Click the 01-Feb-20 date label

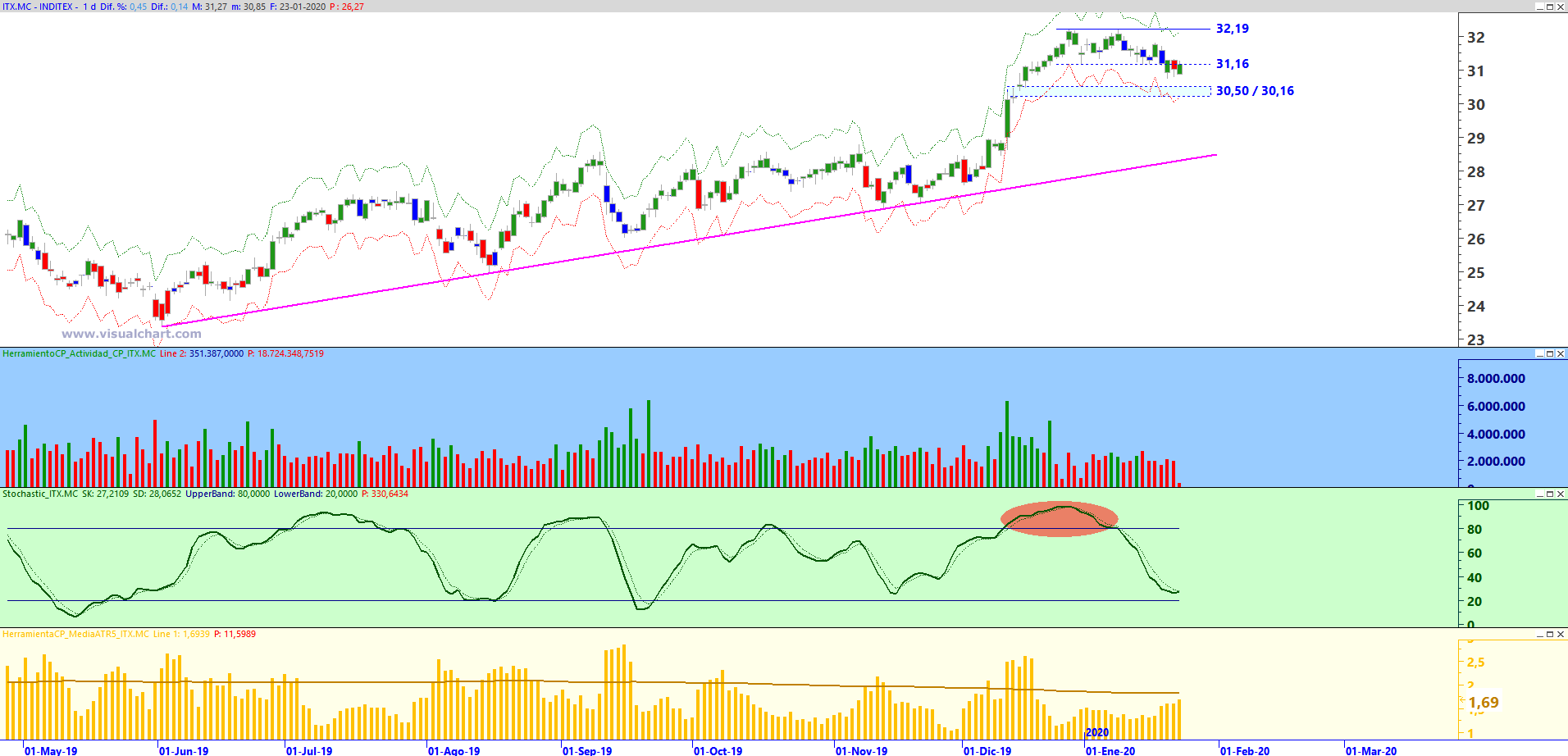click(x=1245, y=750)
